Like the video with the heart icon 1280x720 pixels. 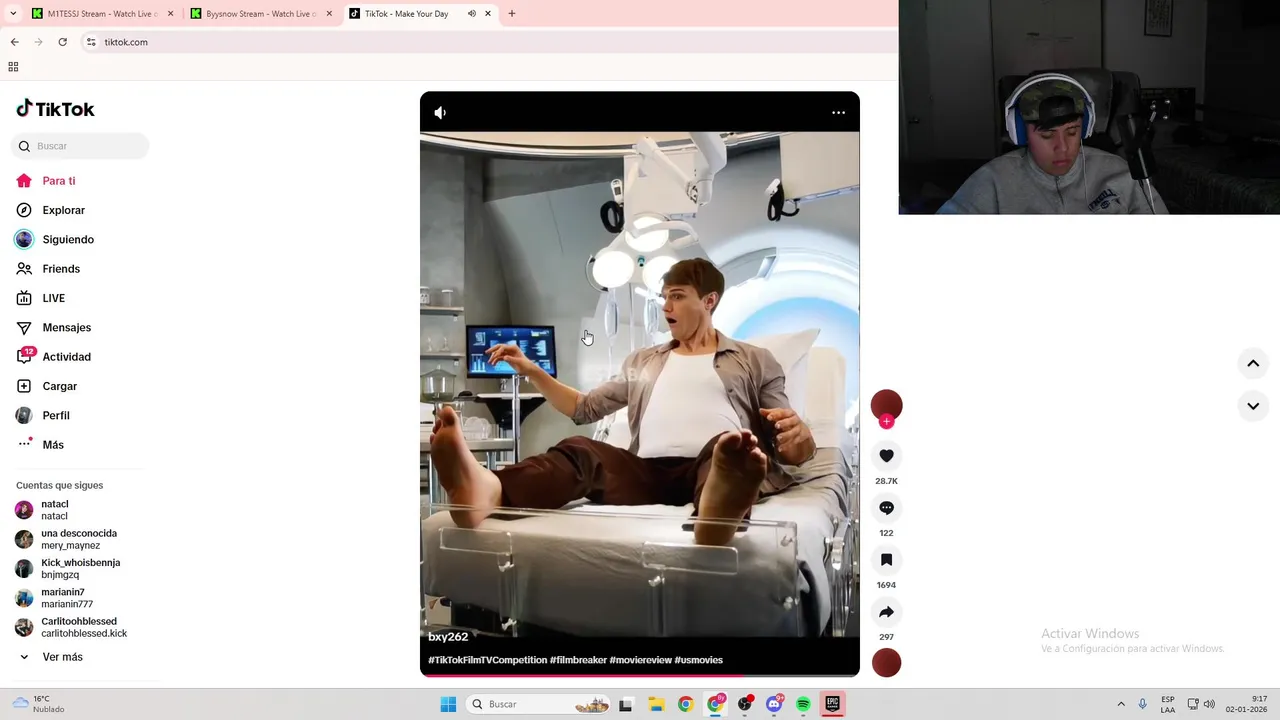coord(886,456)
